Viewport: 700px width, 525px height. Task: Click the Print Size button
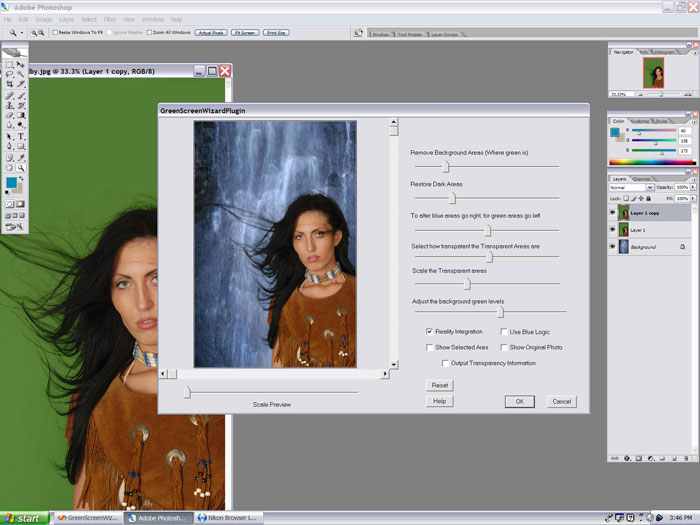276,33
